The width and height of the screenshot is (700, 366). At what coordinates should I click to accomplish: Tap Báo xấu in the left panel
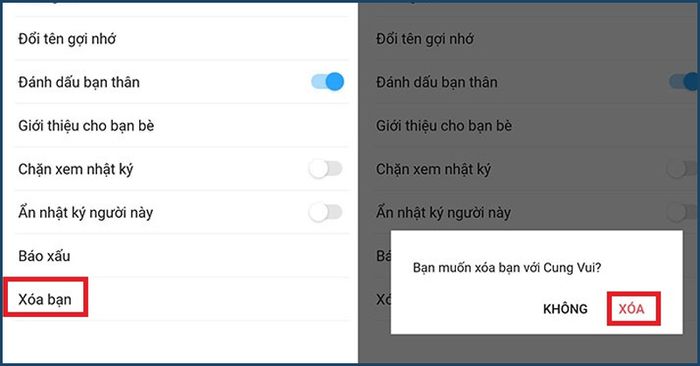(182, 256)
